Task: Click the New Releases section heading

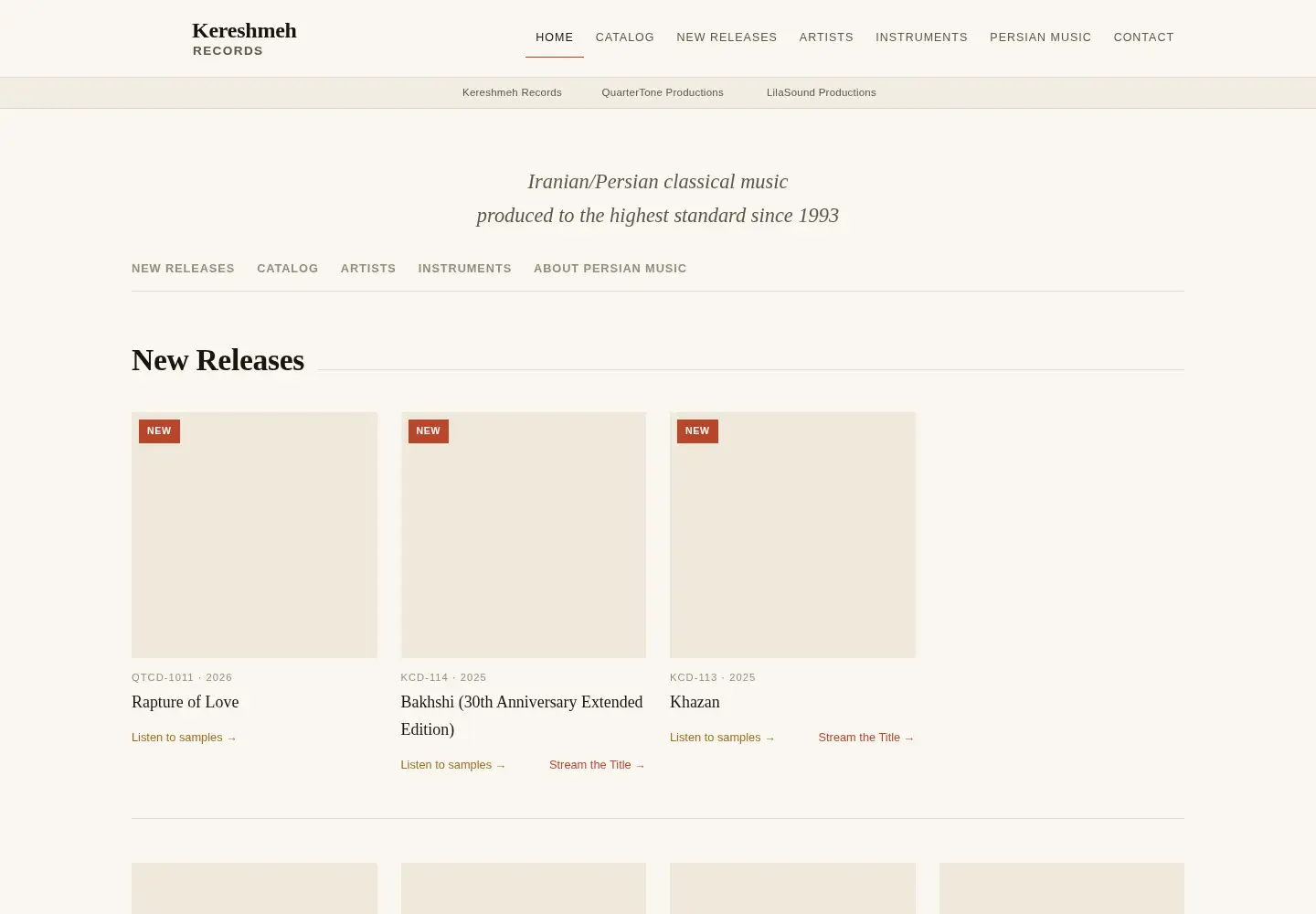Action: (x=218, y=360)
